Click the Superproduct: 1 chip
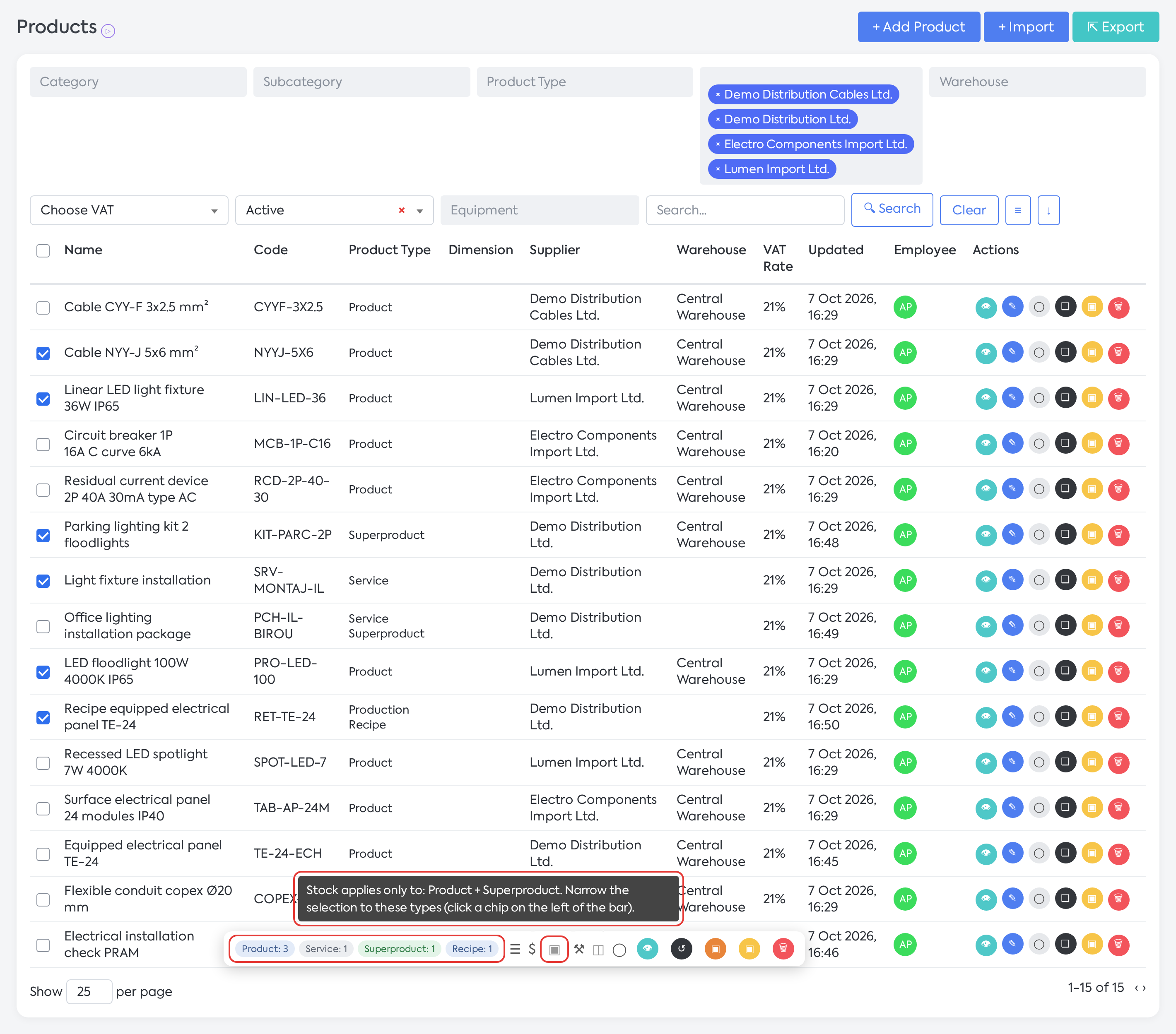1176x1034 pixels. coord(399,949)
